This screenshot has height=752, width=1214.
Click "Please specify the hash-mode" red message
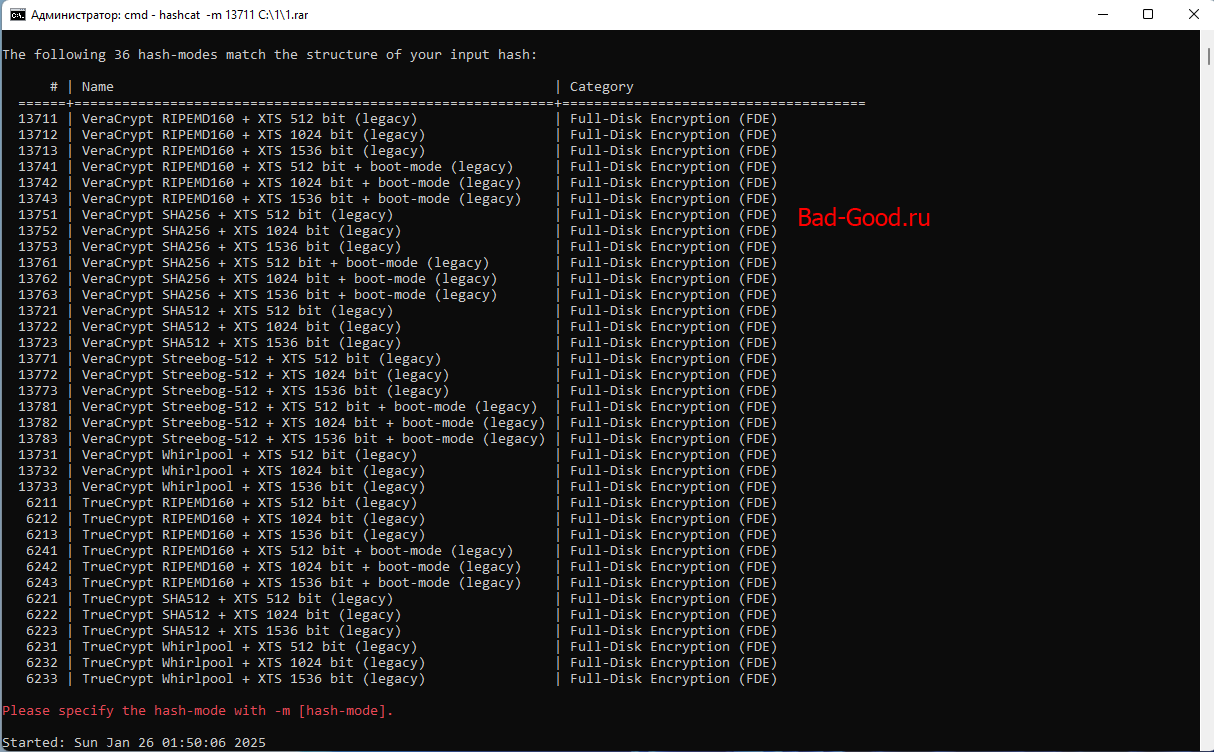[198, 711]
